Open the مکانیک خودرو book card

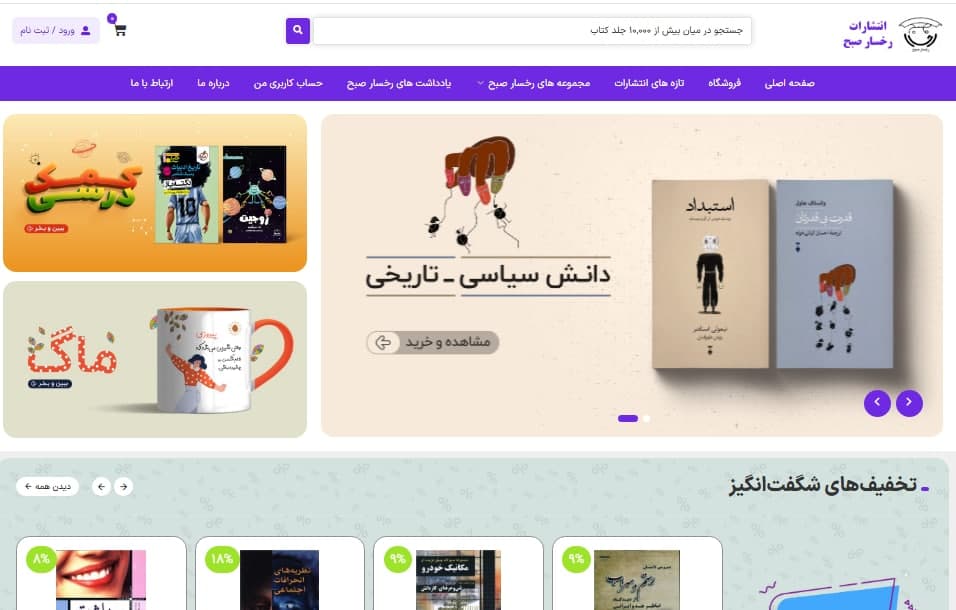click(x=458, y=573)
